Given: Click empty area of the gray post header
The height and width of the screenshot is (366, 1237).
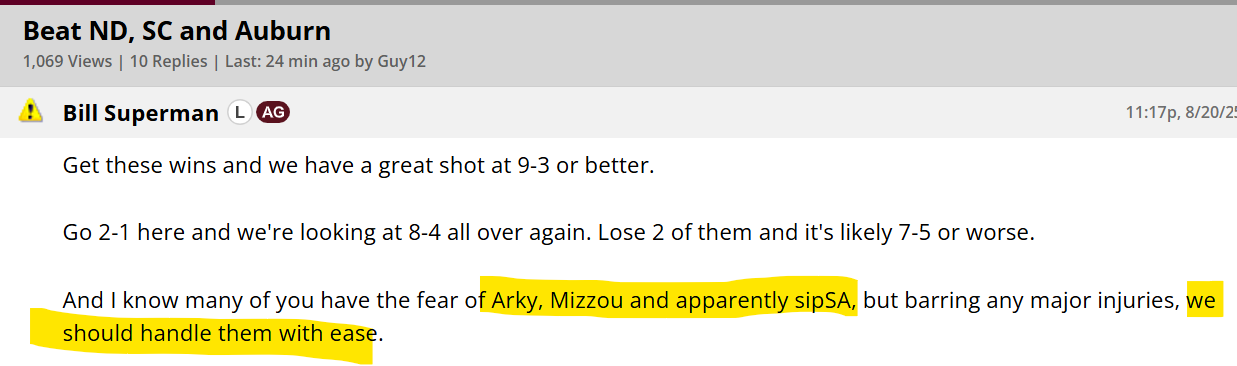Looking at the screenshot, I should [700, 112].
